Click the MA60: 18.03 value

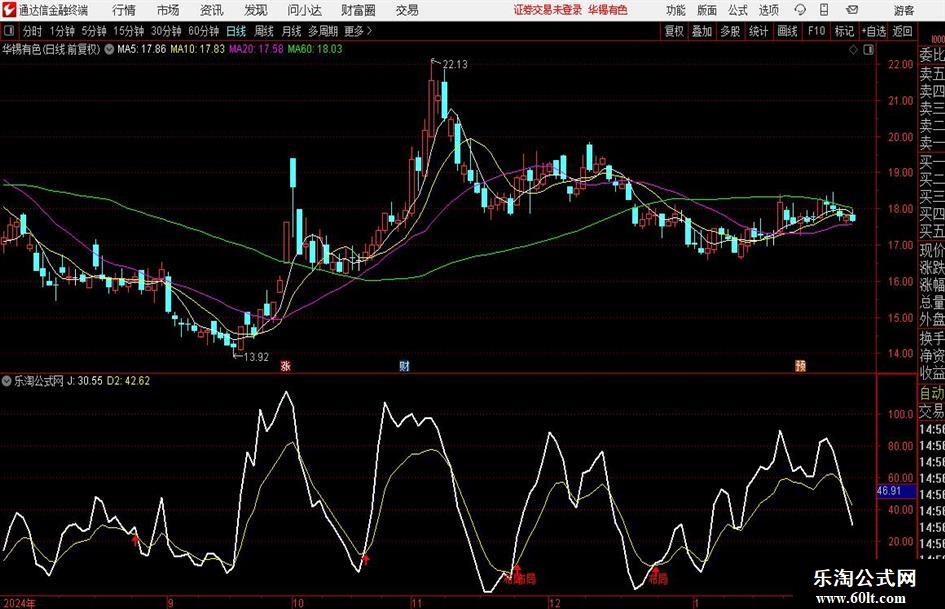[x=315, y=49]
